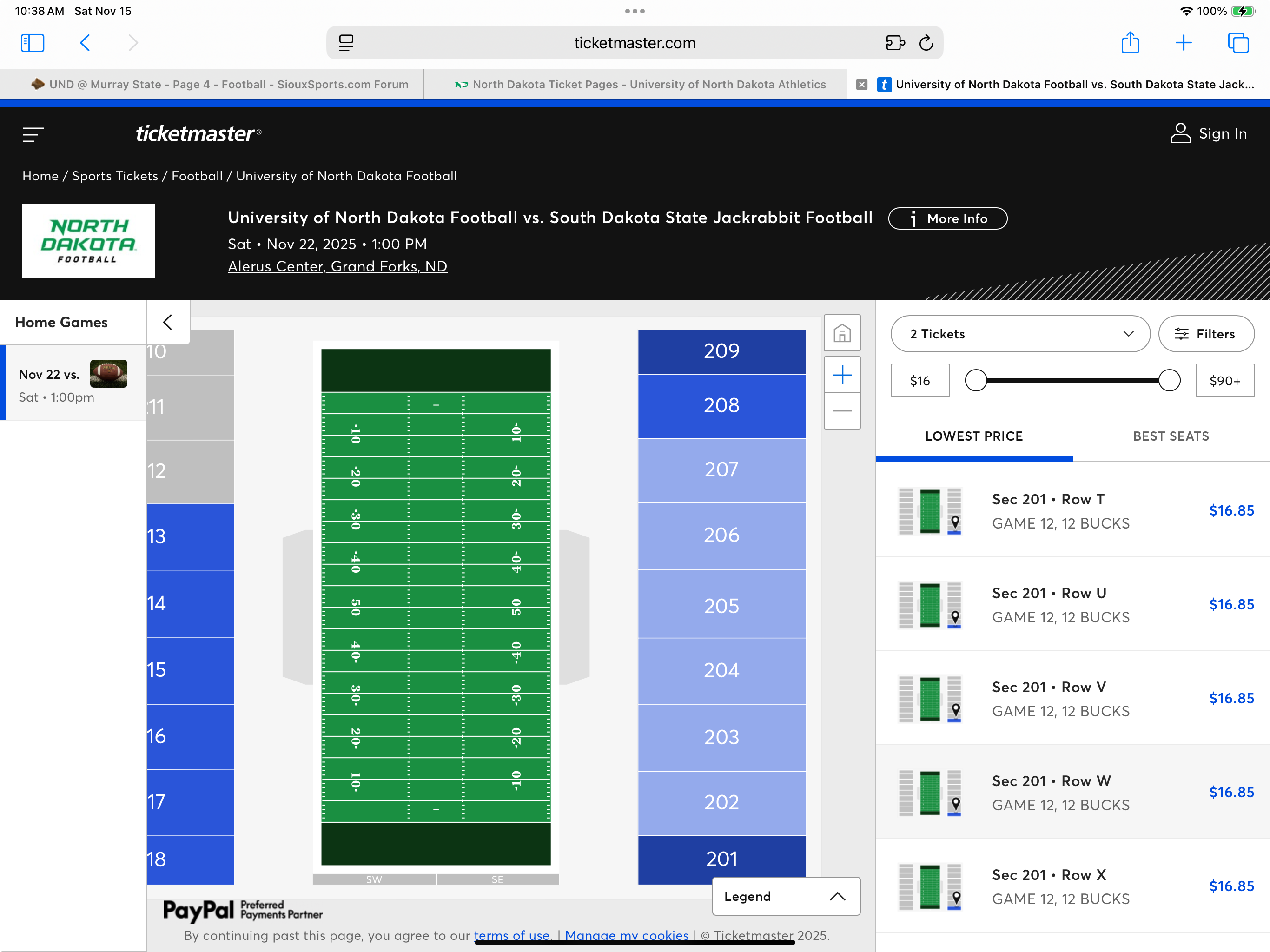Switch to SiouxSports.com Forum tab
1270x952 pixels.
220,85
